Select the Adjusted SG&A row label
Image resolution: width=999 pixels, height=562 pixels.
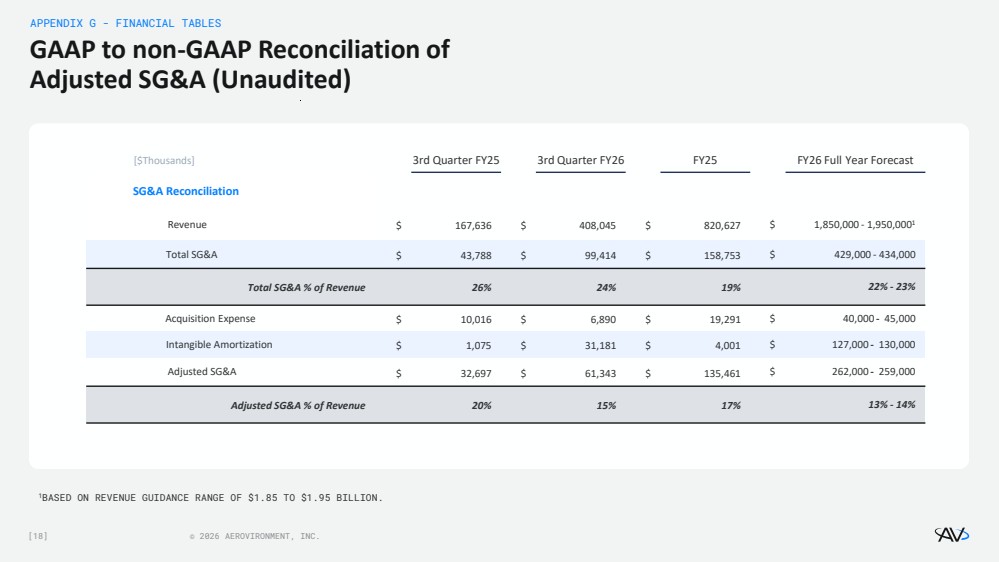202,372
